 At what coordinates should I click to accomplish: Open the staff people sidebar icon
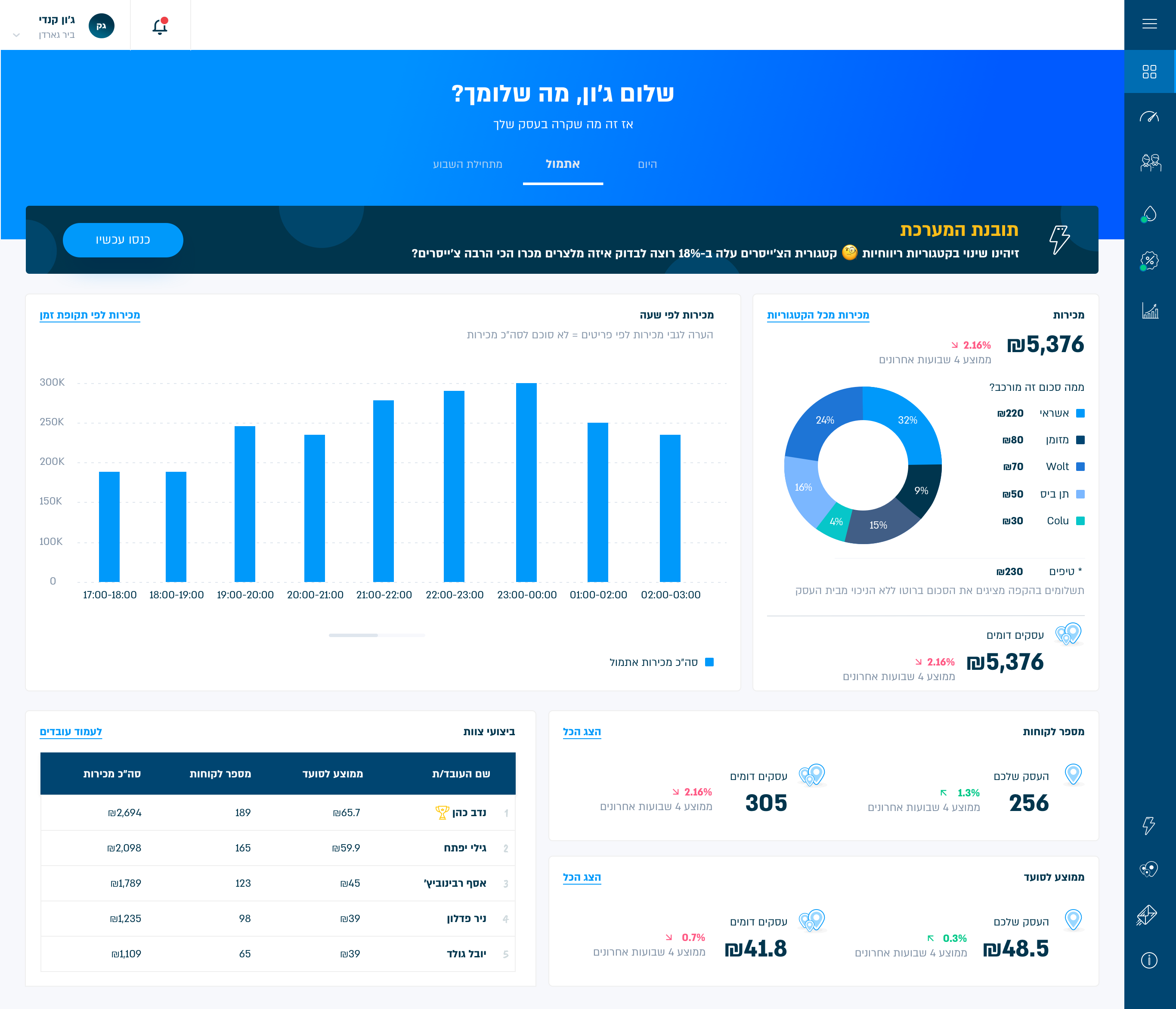tap(1151, 163)
